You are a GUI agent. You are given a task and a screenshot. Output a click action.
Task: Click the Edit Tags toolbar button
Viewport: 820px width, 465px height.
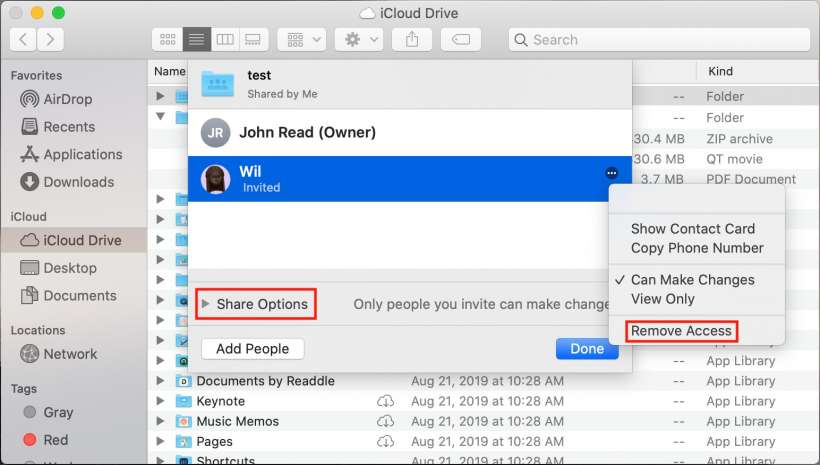(461, 40)
